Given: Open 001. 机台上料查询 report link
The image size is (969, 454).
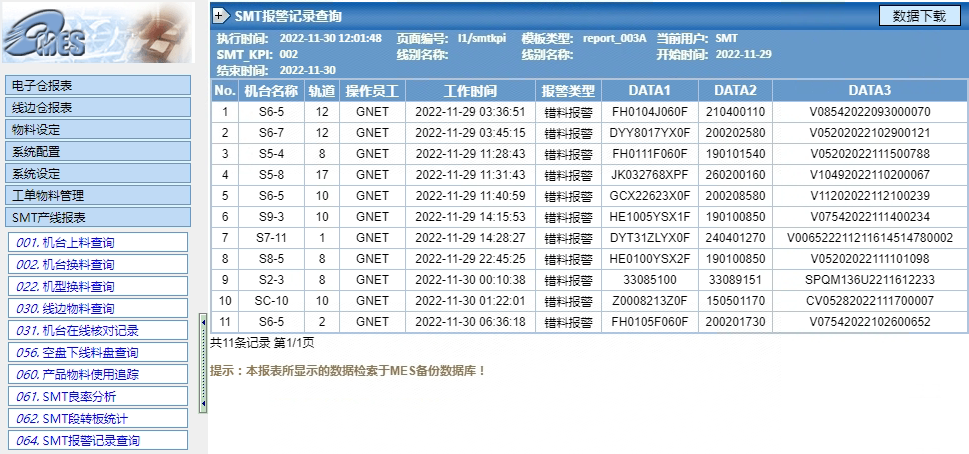Looking at the screenshot, I should pyautogui.click(x=98, y=243).
